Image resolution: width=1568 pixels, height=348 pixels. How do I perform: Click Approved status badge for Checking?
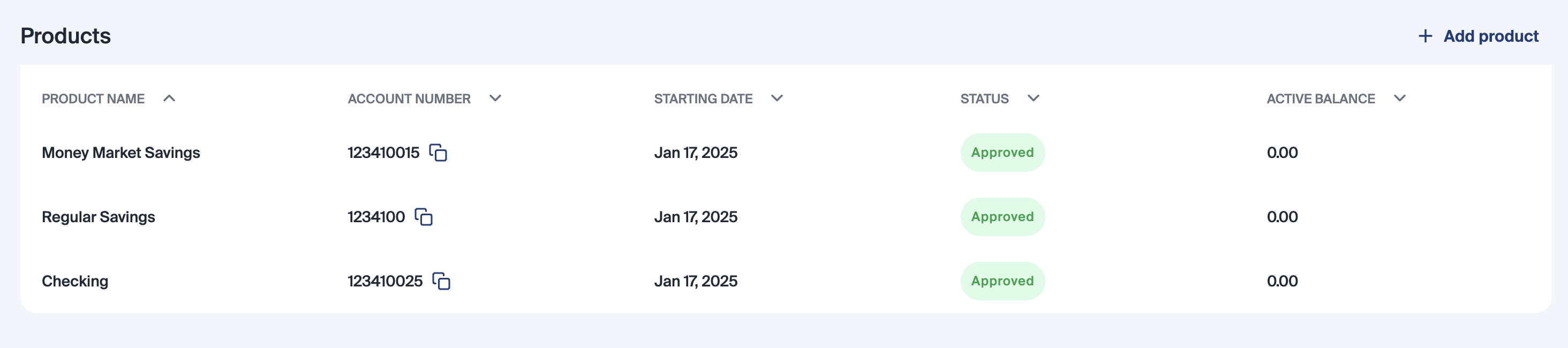[x=1002, y=281]
